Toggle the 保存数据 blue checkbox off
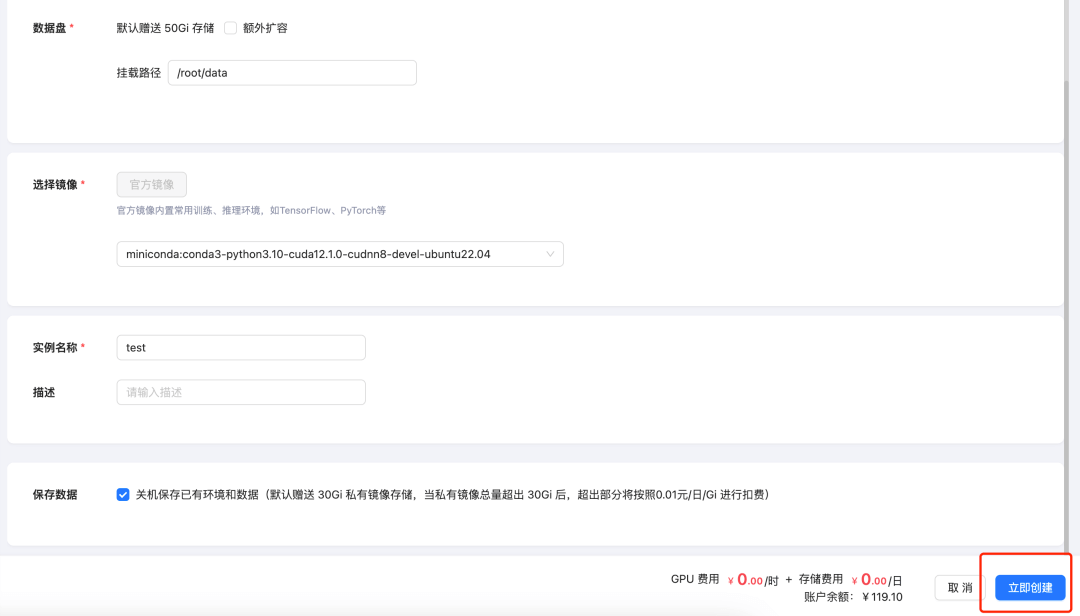Viewport: 1080px width, 616px height. click(123, 494)
